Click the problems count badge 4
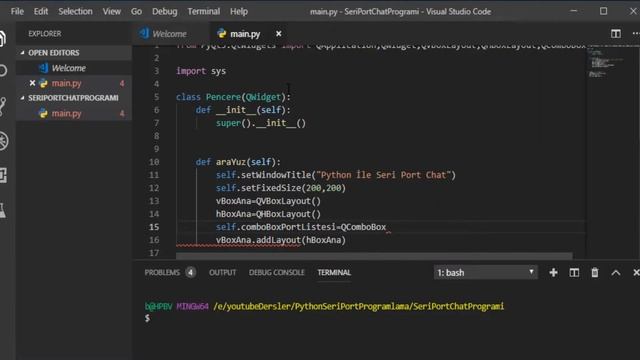The height and width of the screenshot is (360, 640). point(190,272)
